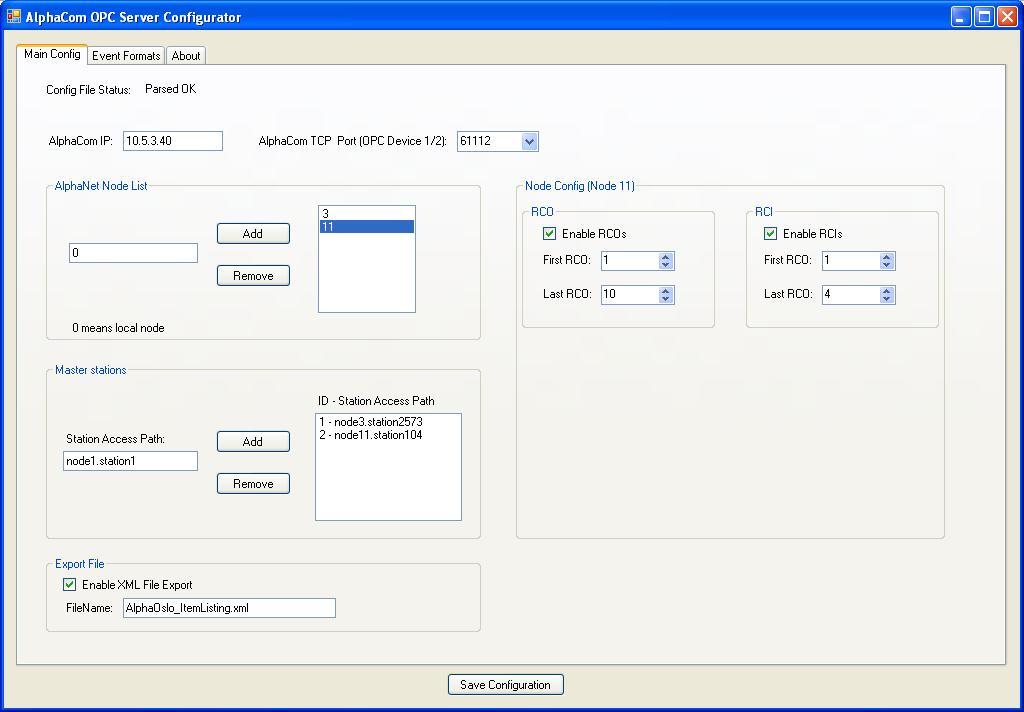Click the export FileName text field

pyautogui.click(x=229, y=608)
